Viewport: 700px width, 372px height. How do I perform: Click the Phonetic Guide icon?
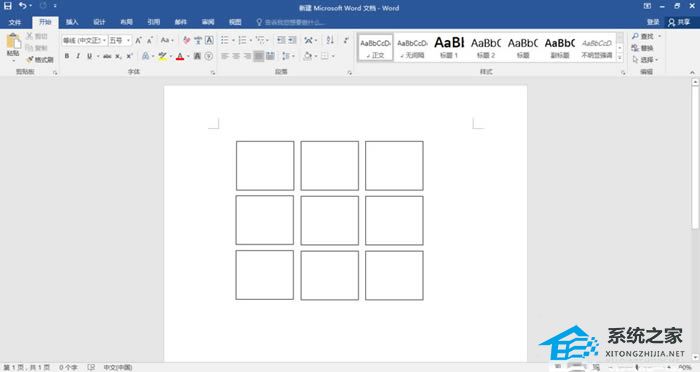pos(198,40)
